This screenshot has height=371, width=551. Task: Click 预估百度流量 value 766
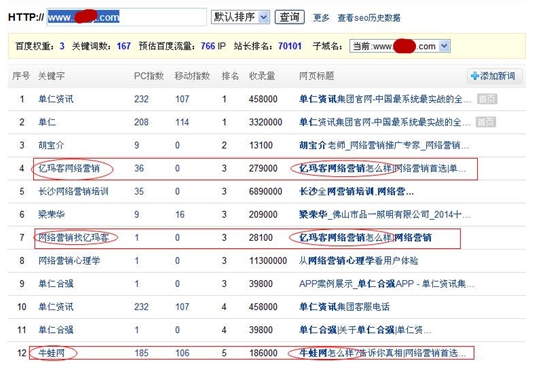click(x=208, y=46)
